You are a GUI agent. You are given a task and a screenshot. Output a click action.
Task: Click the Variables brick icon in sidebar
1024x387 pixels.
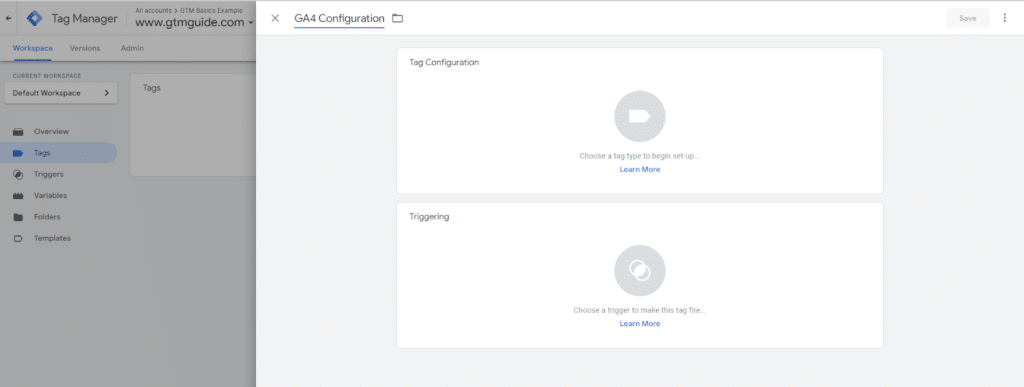point(18,196)
